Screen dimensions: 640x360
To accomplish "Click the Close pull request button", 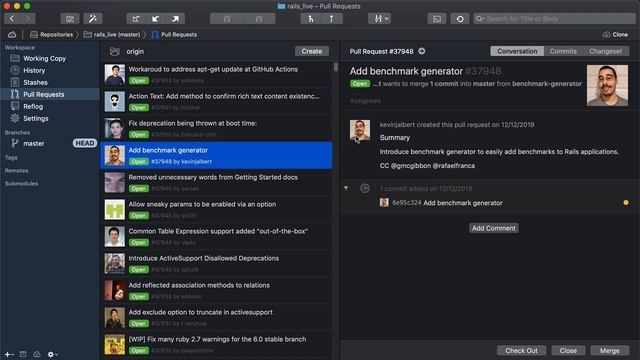I will coord(568,351).
